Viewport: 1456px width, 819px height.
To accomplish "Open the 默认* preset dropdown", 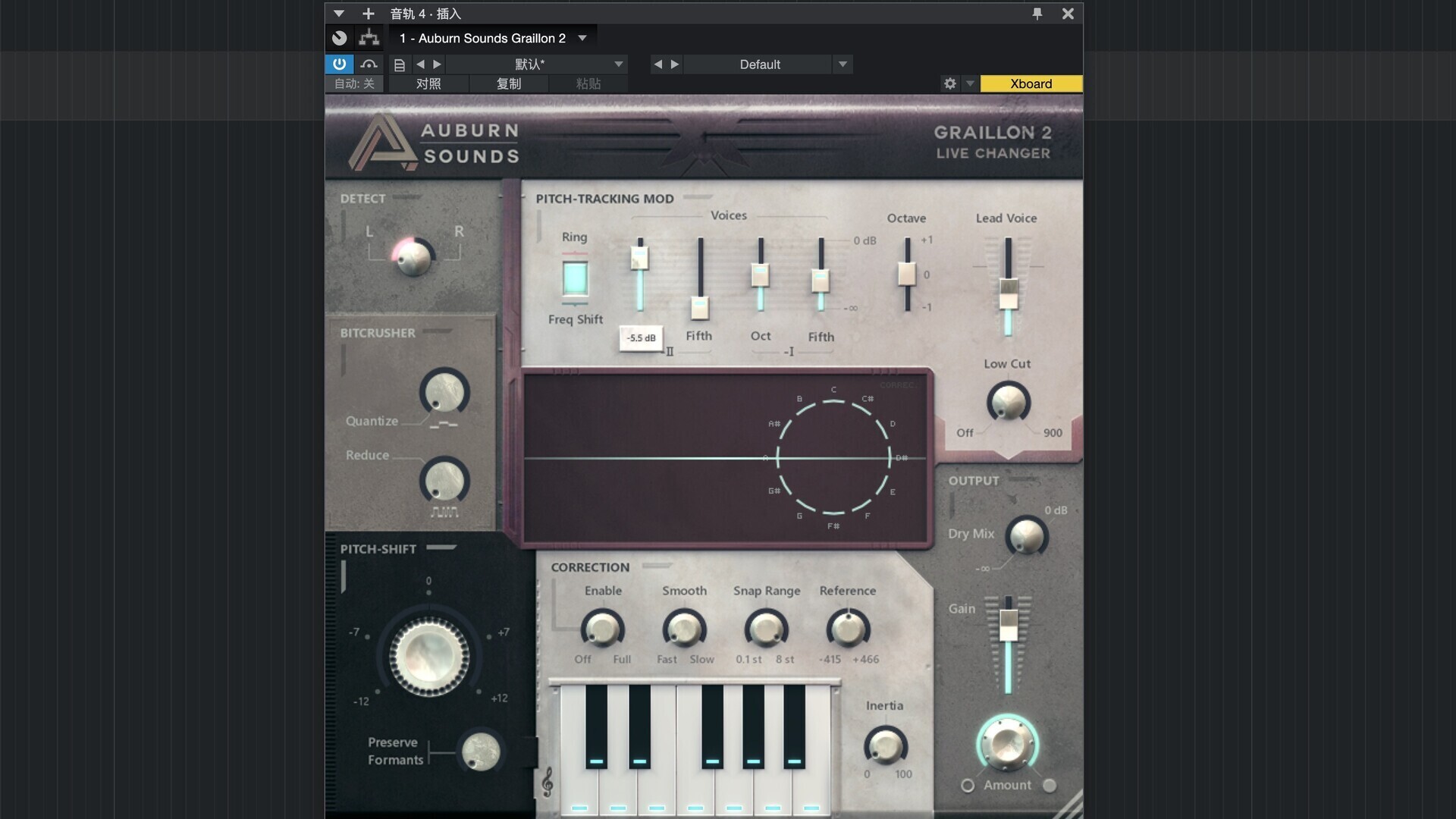I will [x=619, y=64].
